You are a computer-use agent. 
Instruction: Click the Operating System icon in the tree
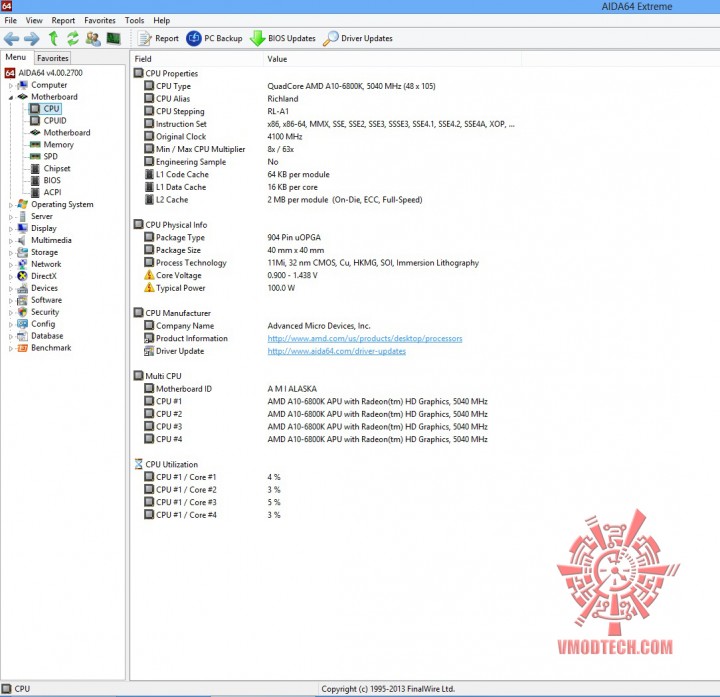pos(22,204)
